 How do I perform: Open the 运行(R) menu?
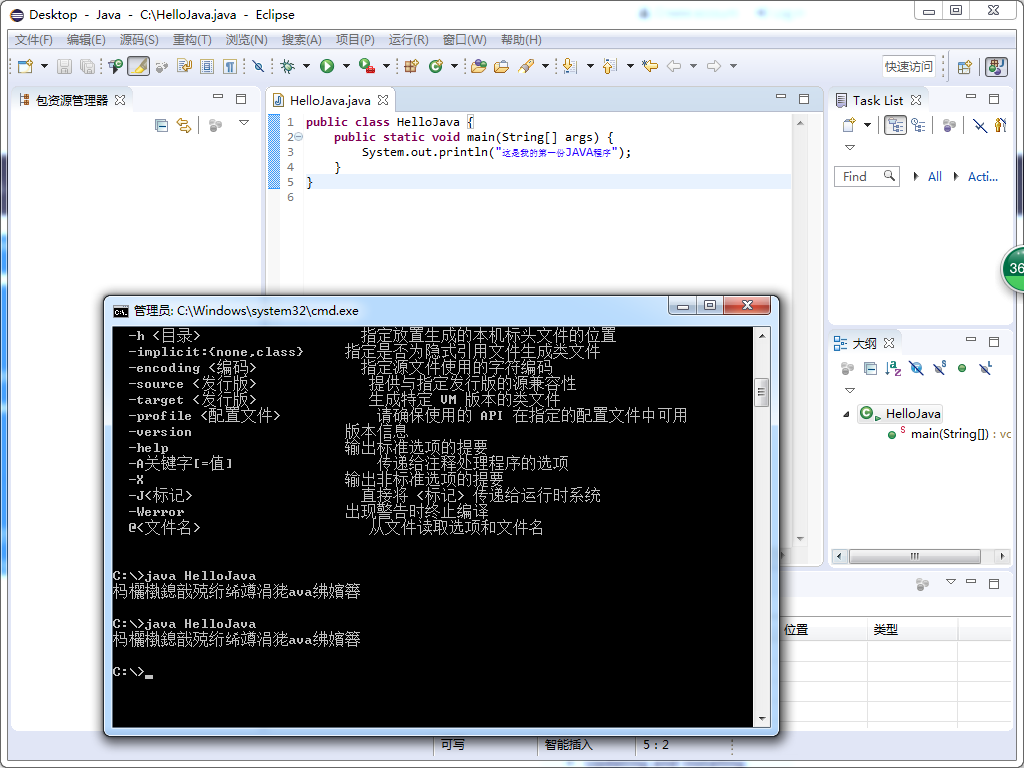409,40
